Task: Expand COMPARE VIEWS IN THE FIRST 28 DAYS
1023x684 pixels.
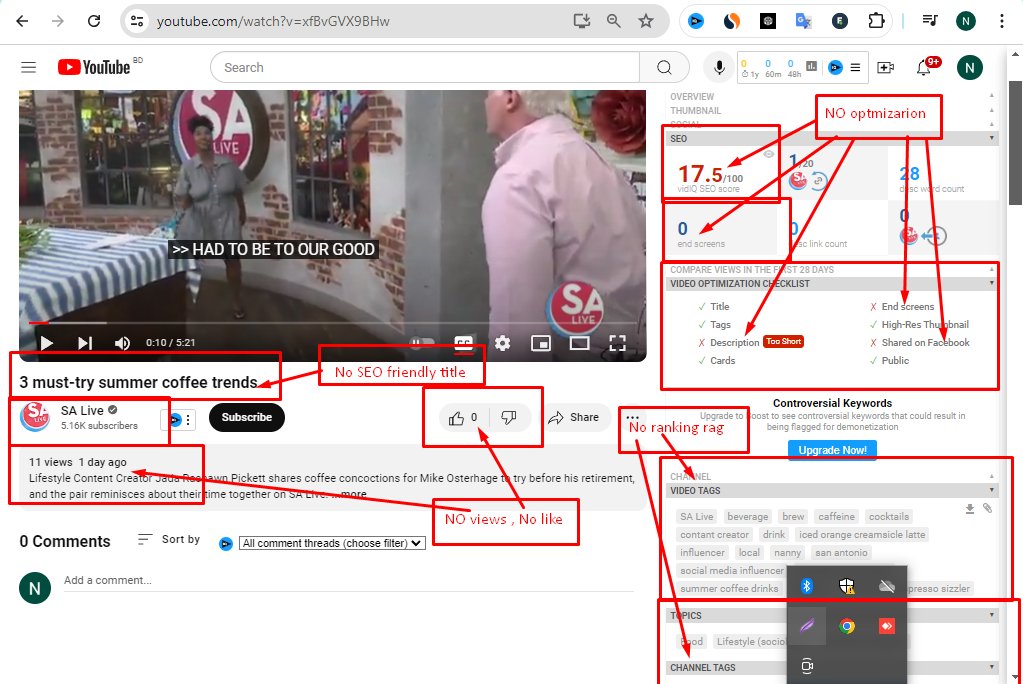Action: tap(832, 270)
